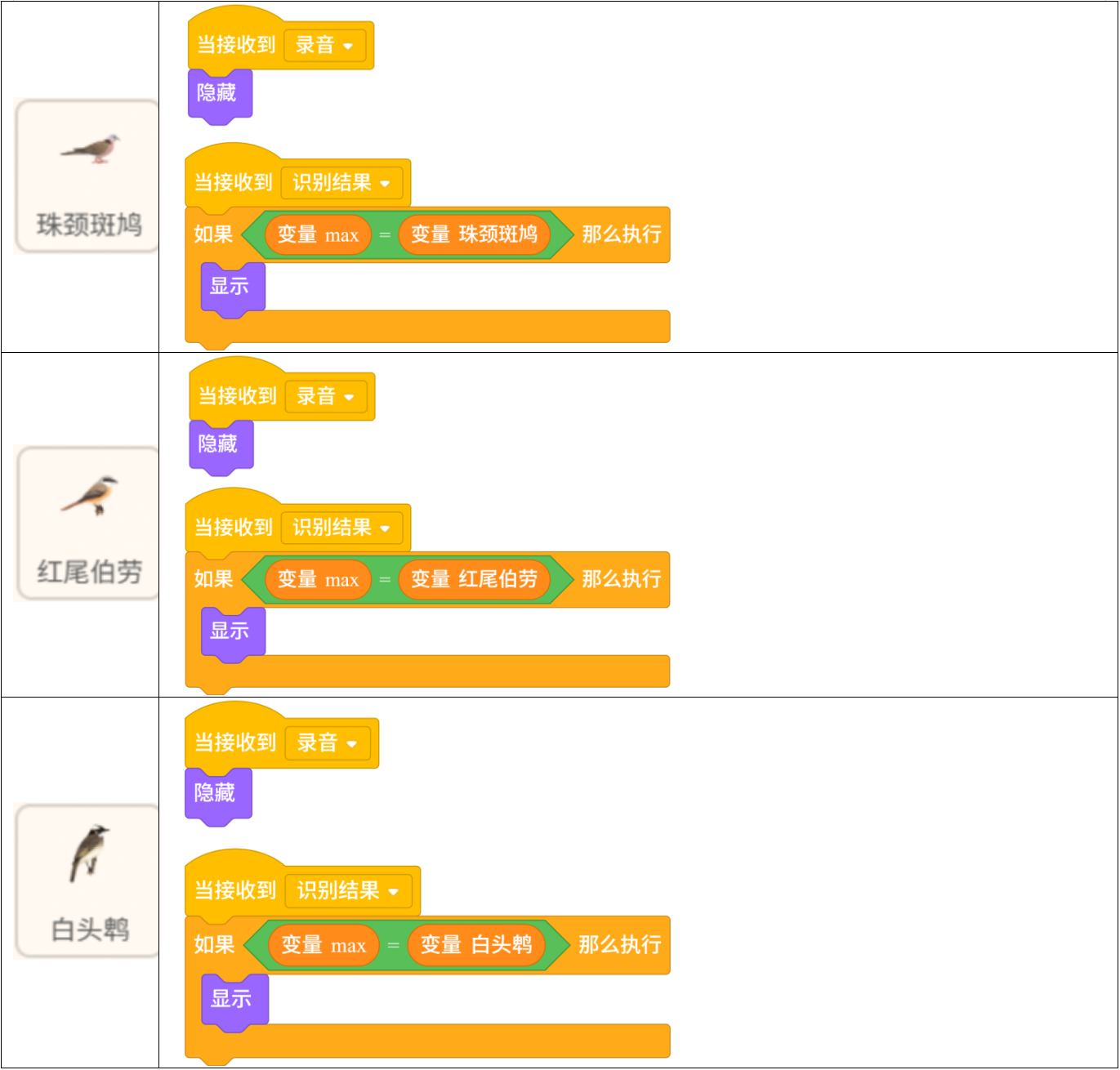
Task: Click 变量 max block in 珠颈斑鸠 script
Action: pos(318,235)
